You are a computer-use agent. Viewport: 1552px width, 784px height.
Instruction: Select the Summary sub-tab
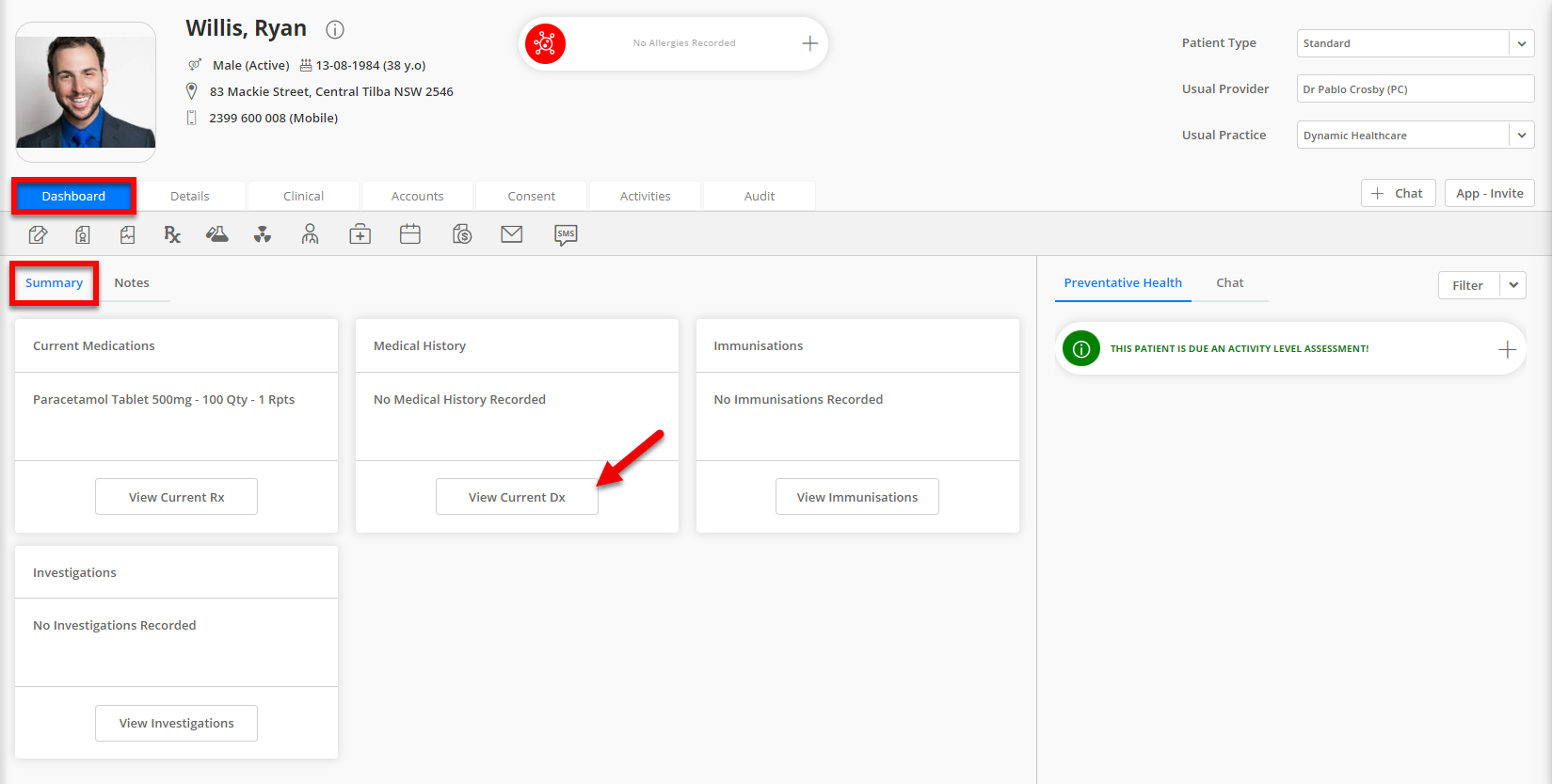(54, 283)
